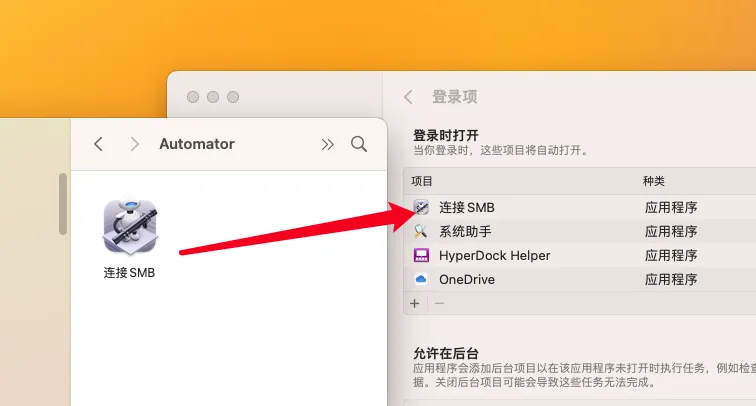Select the OneDrive login item
The image size is (756, 406).
pyautogui.click(x=580, y=279)
